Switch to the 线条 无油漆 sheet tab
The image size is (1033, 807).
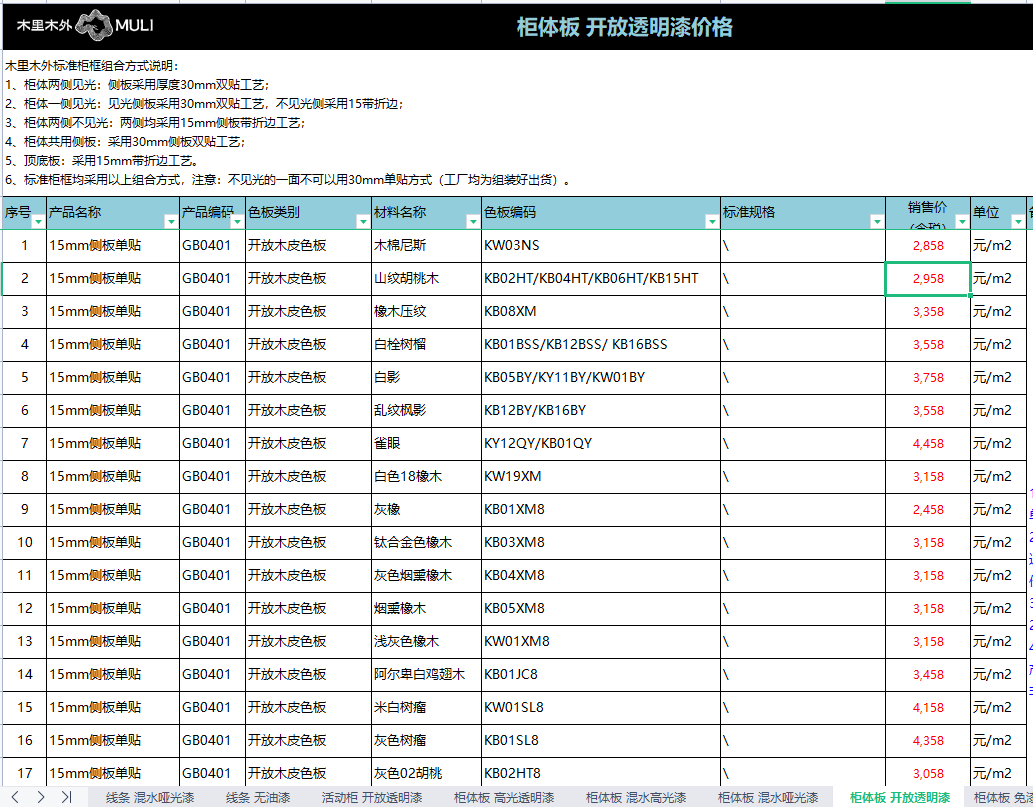point(256,798)
